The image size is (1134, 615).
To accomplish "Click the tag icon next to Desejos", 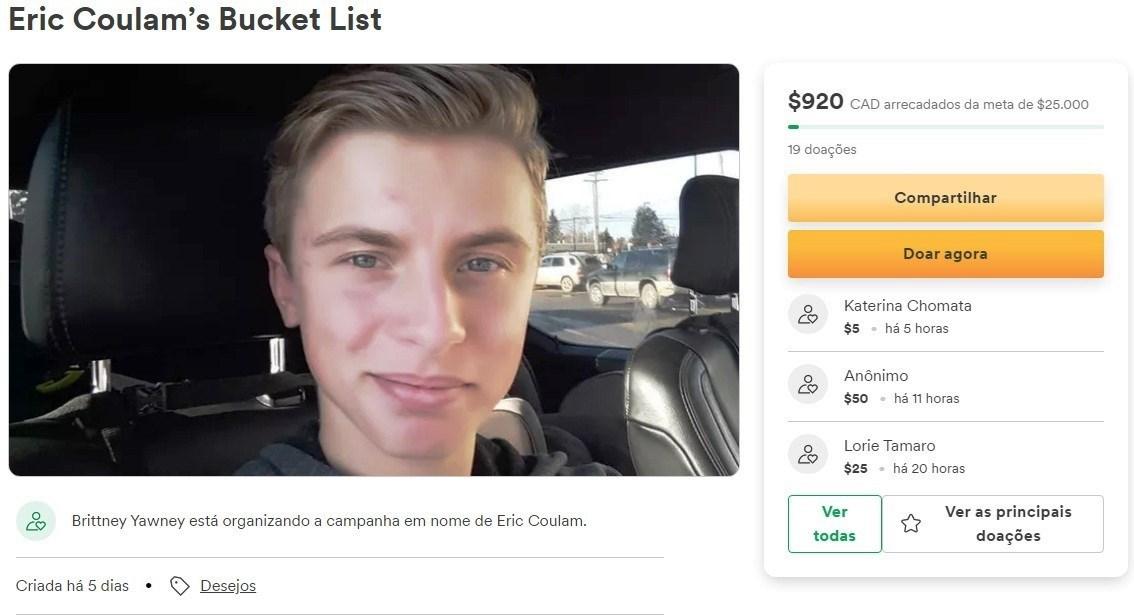I will (x=180, y=586).
